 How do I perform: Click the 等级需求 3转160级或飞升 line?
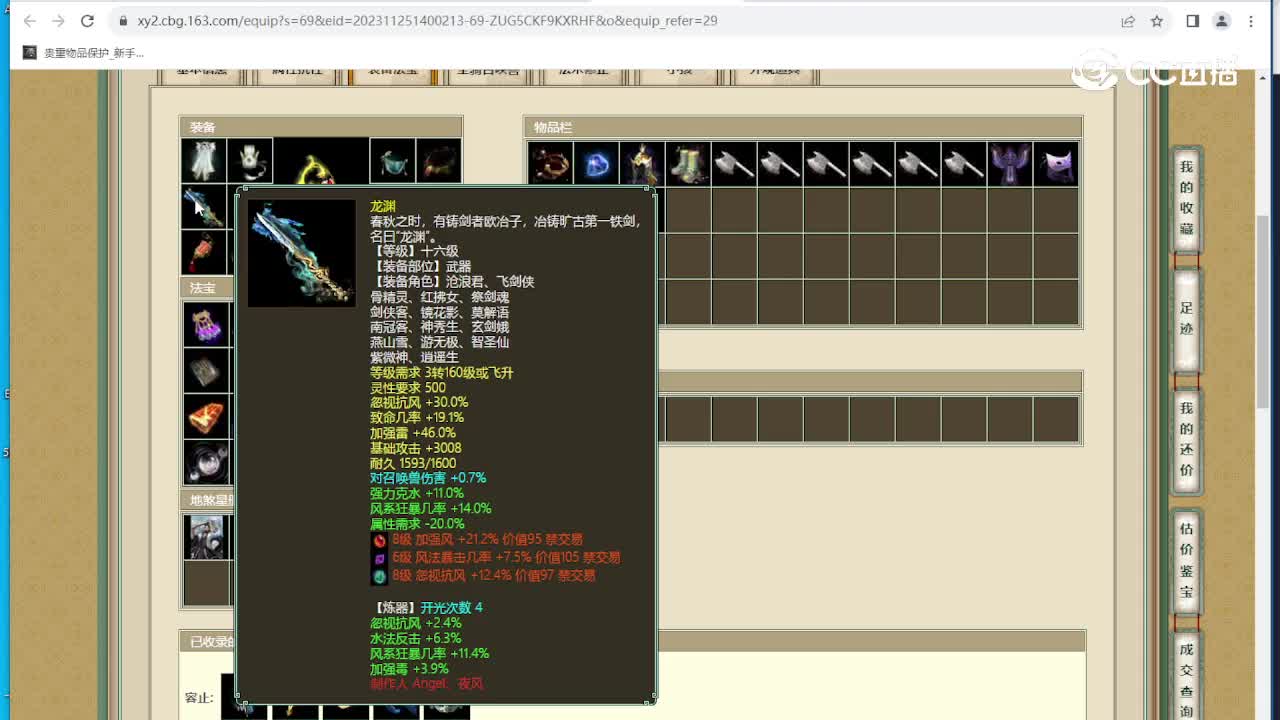point(442,372)
